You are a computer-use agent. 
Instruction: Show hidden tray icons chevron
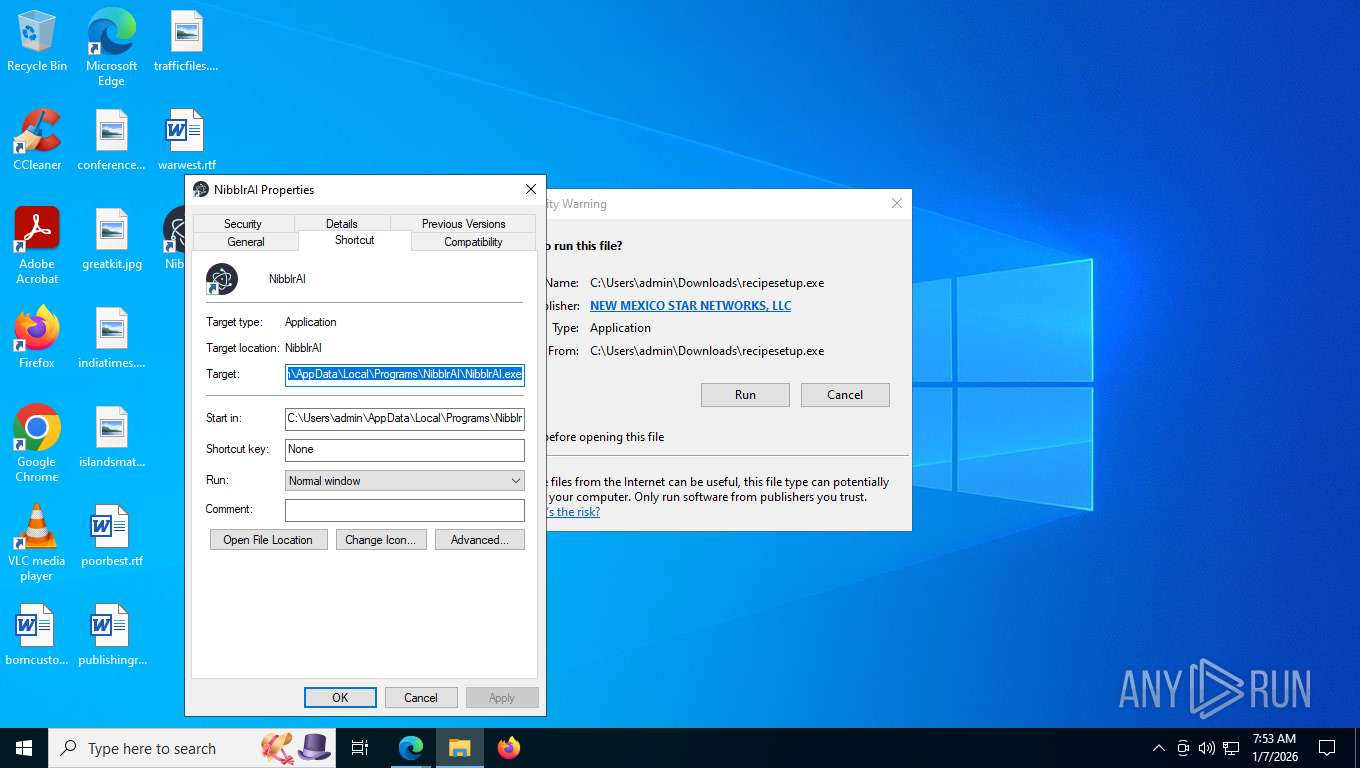tap(1159, 748)
